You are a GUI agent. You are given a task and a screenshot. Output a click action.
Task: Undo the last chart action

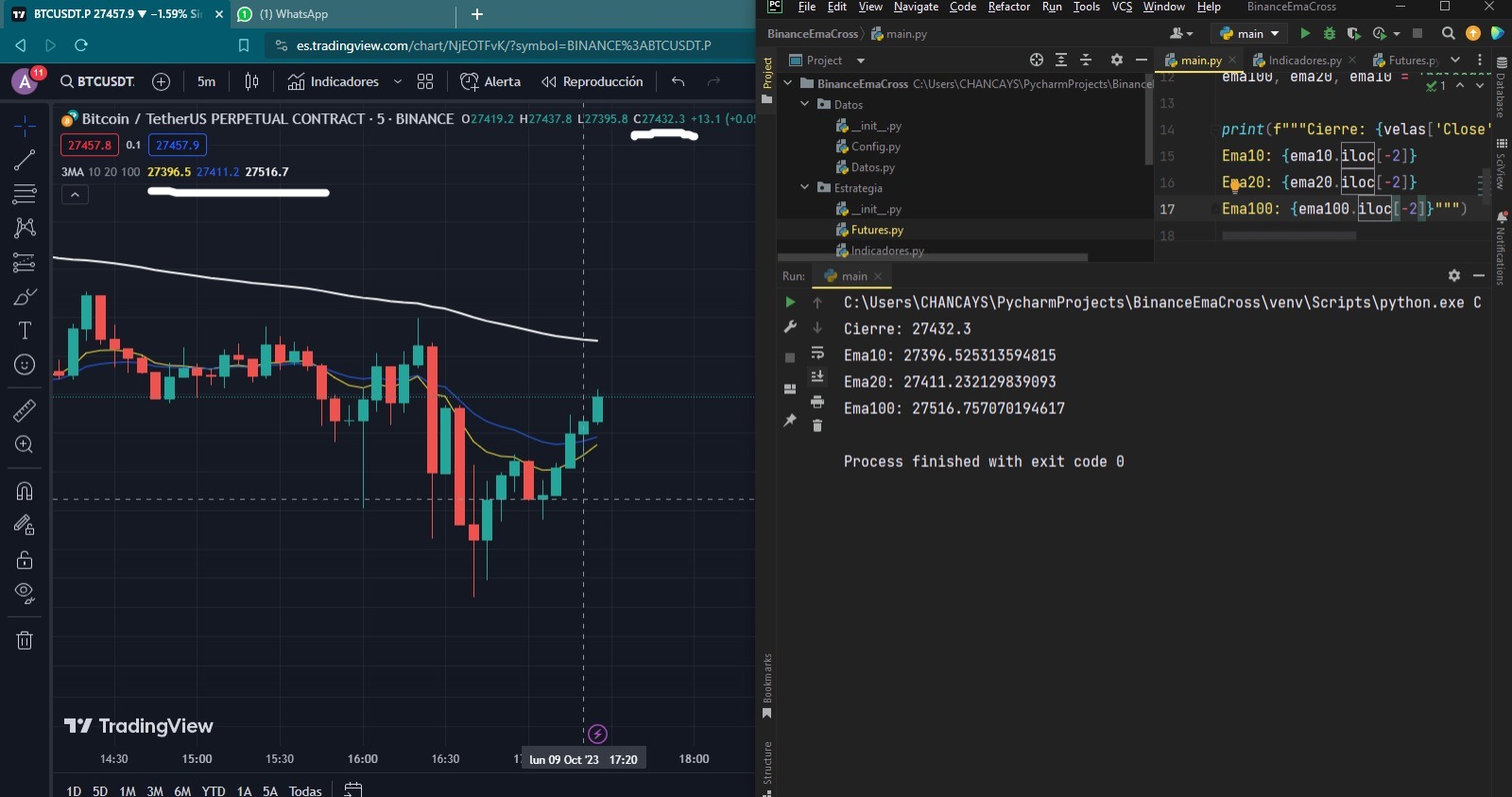point(678,82)
